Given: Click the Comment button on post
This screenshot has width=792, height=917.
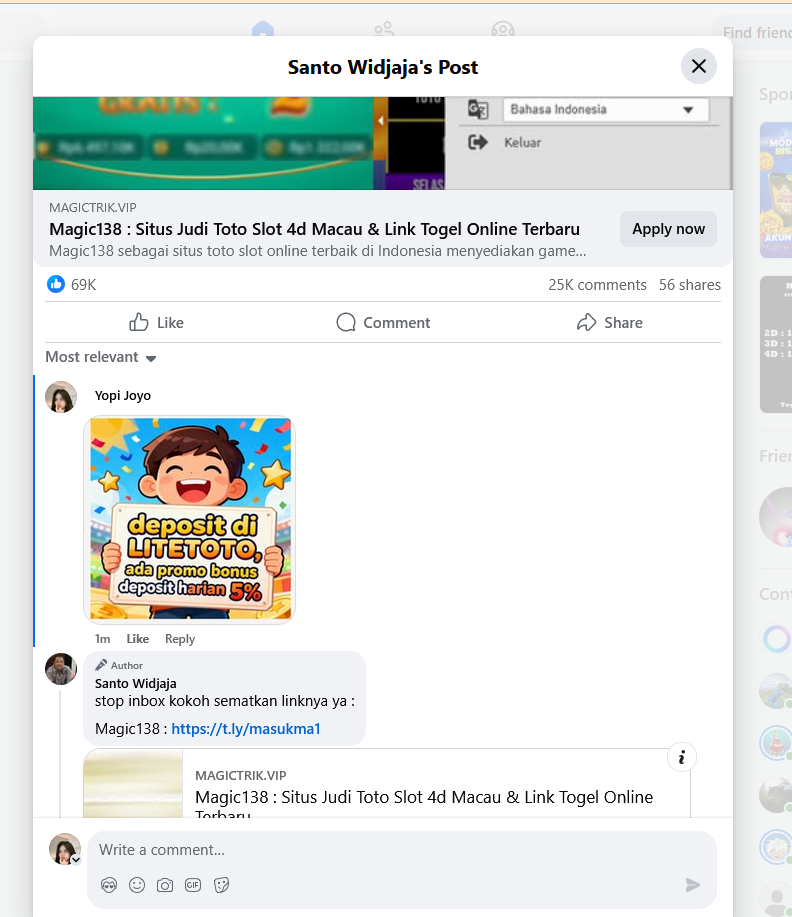Looking at the screenshot, I should point(383,322).
